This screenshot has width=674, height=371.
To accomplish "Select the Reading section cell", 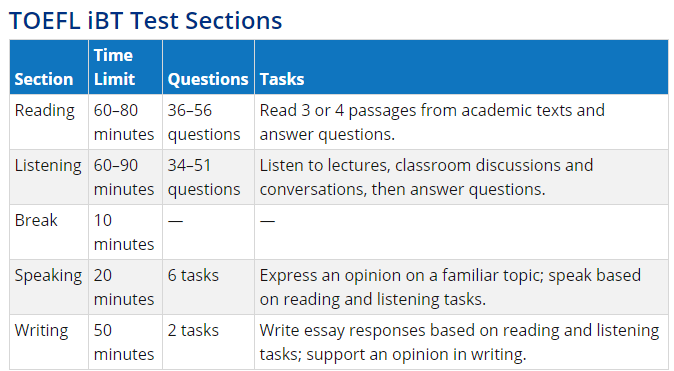I will (x=49, y=122).
